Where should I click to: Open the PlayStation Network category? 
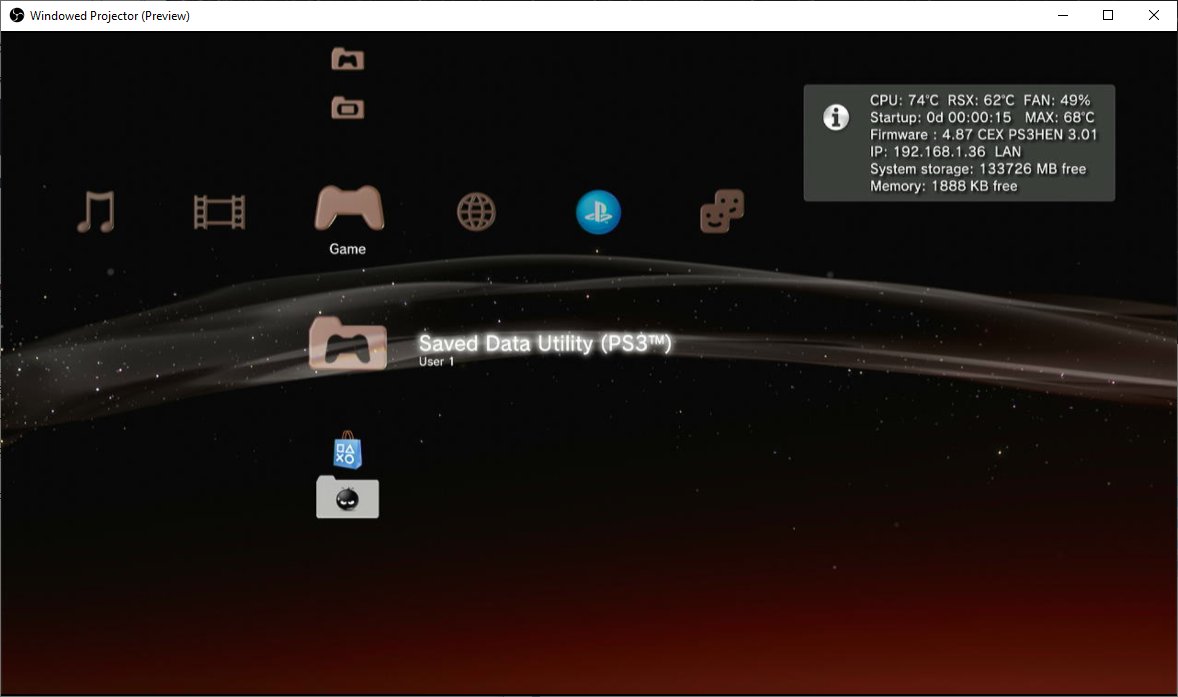(x=598, y=212)
